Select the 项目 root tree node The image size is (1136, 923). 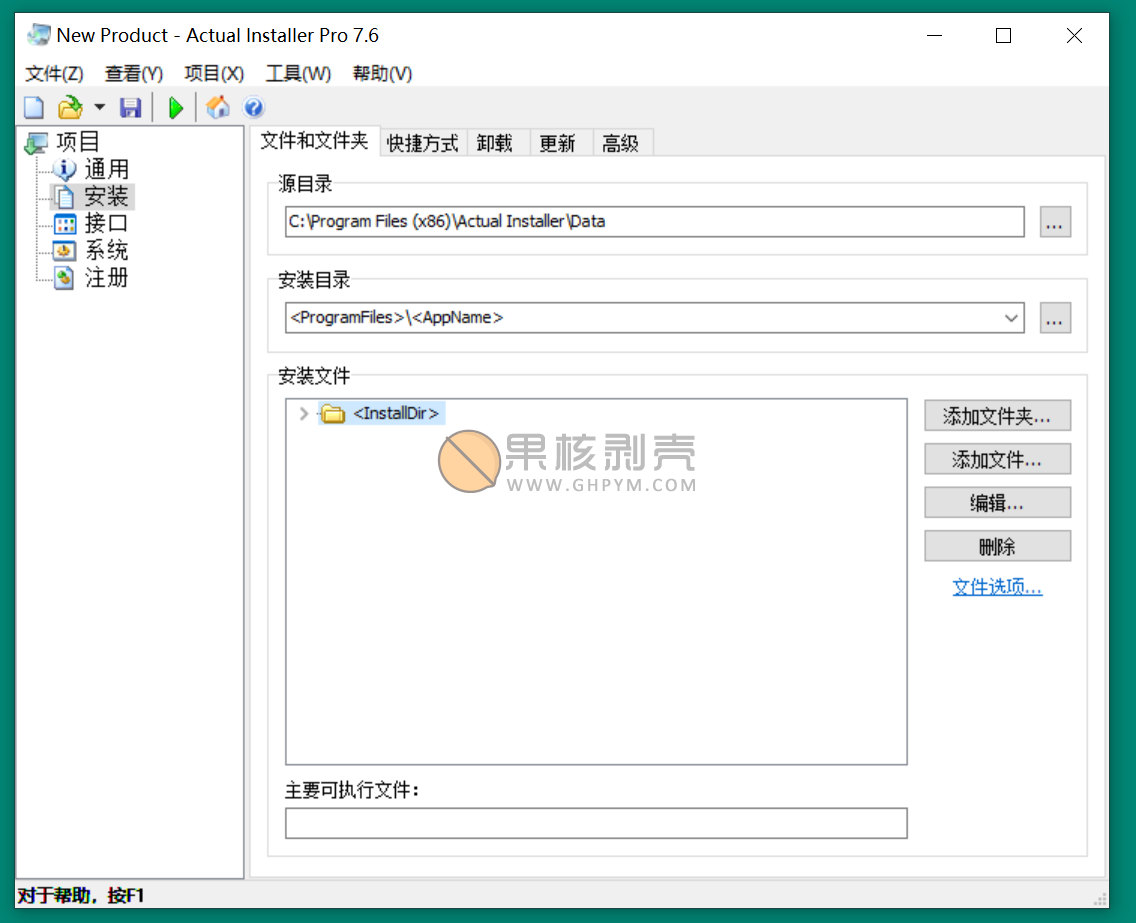[78, 141]
